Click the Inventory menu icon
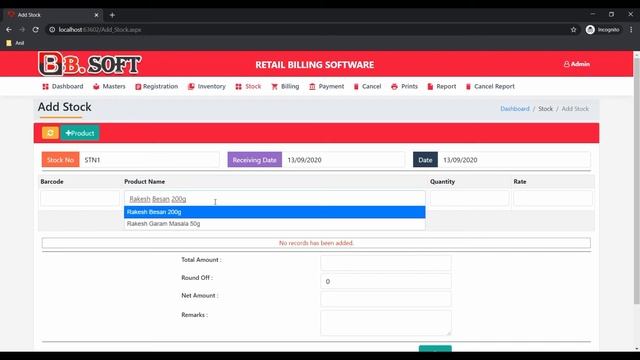 point(191,87)
